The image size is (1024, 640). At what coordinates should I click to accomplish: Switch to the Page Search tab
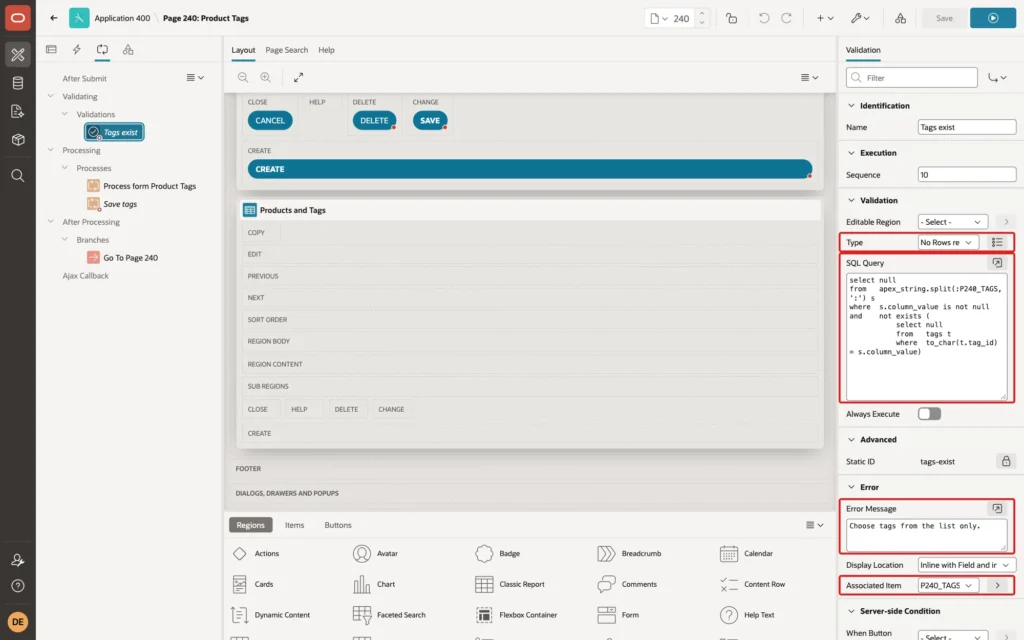pos(286,50)
